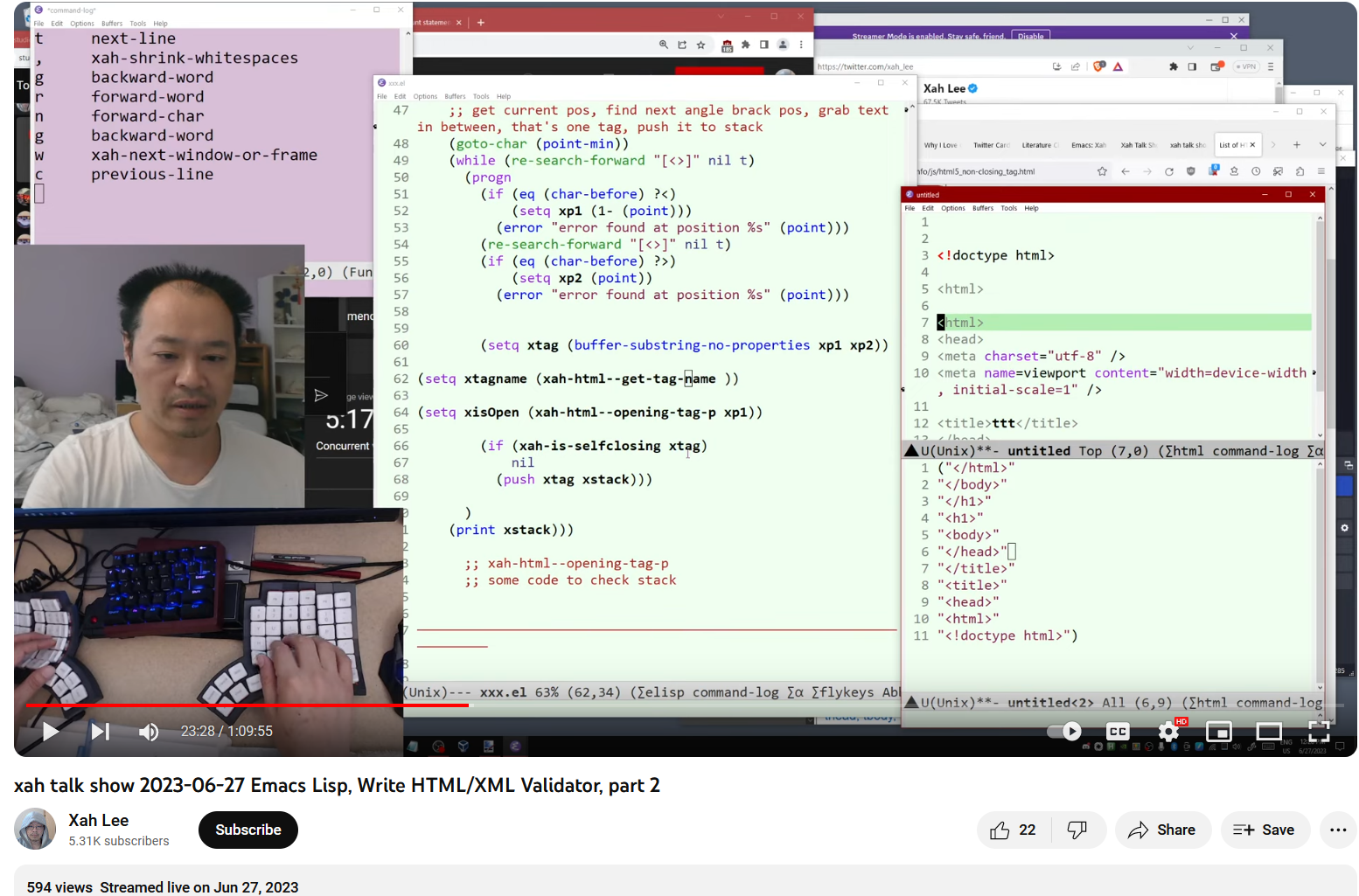The height and width of the screenshot is (896, 1359).
Task: Open the Chrome profile avatar icon
Action: [x=783, y=45]
